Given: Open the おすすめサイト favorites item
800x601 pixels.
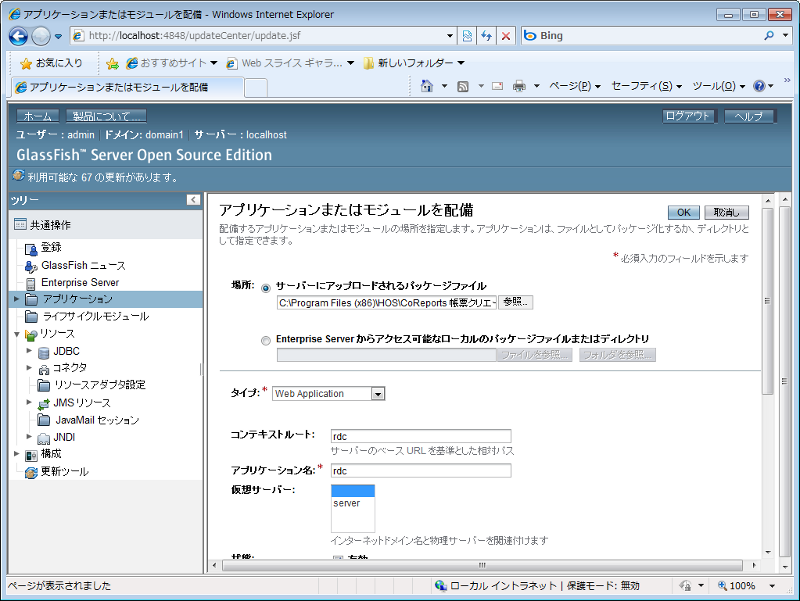Looking at the screenshot, I should 172,63.
